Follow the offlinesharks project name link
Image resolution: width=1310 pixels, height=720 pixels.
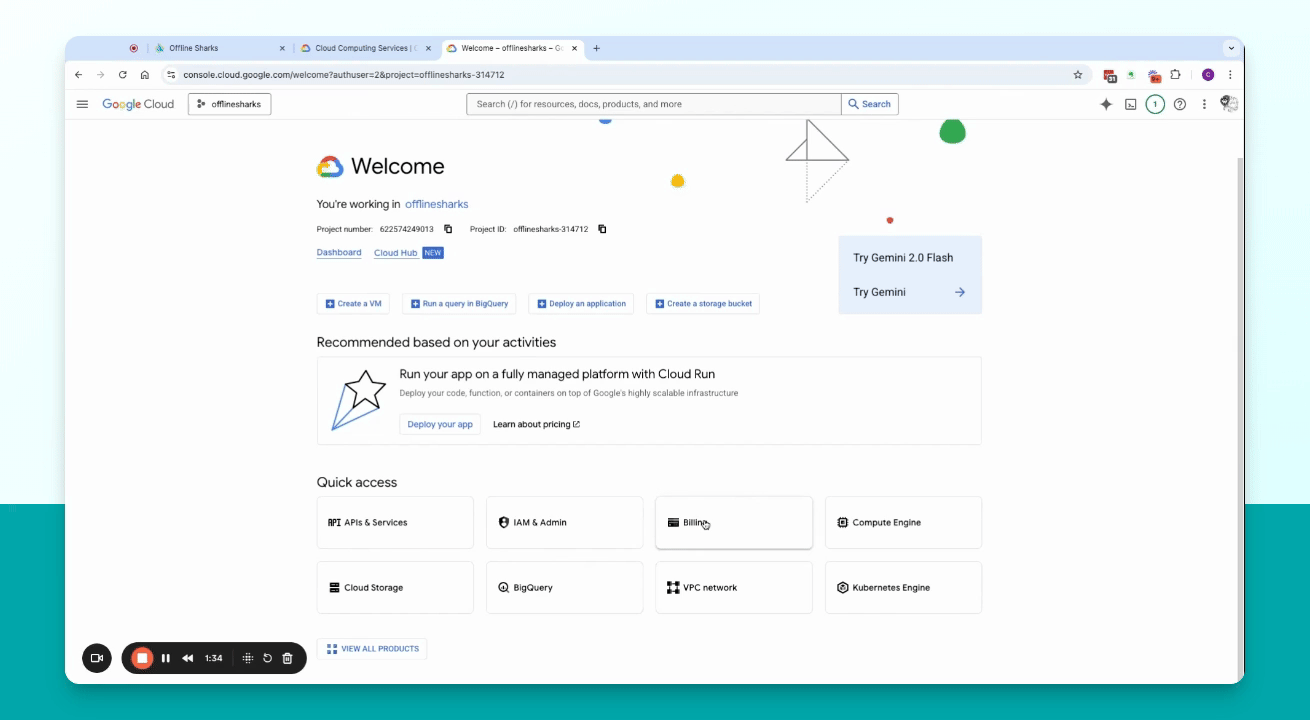436,204
